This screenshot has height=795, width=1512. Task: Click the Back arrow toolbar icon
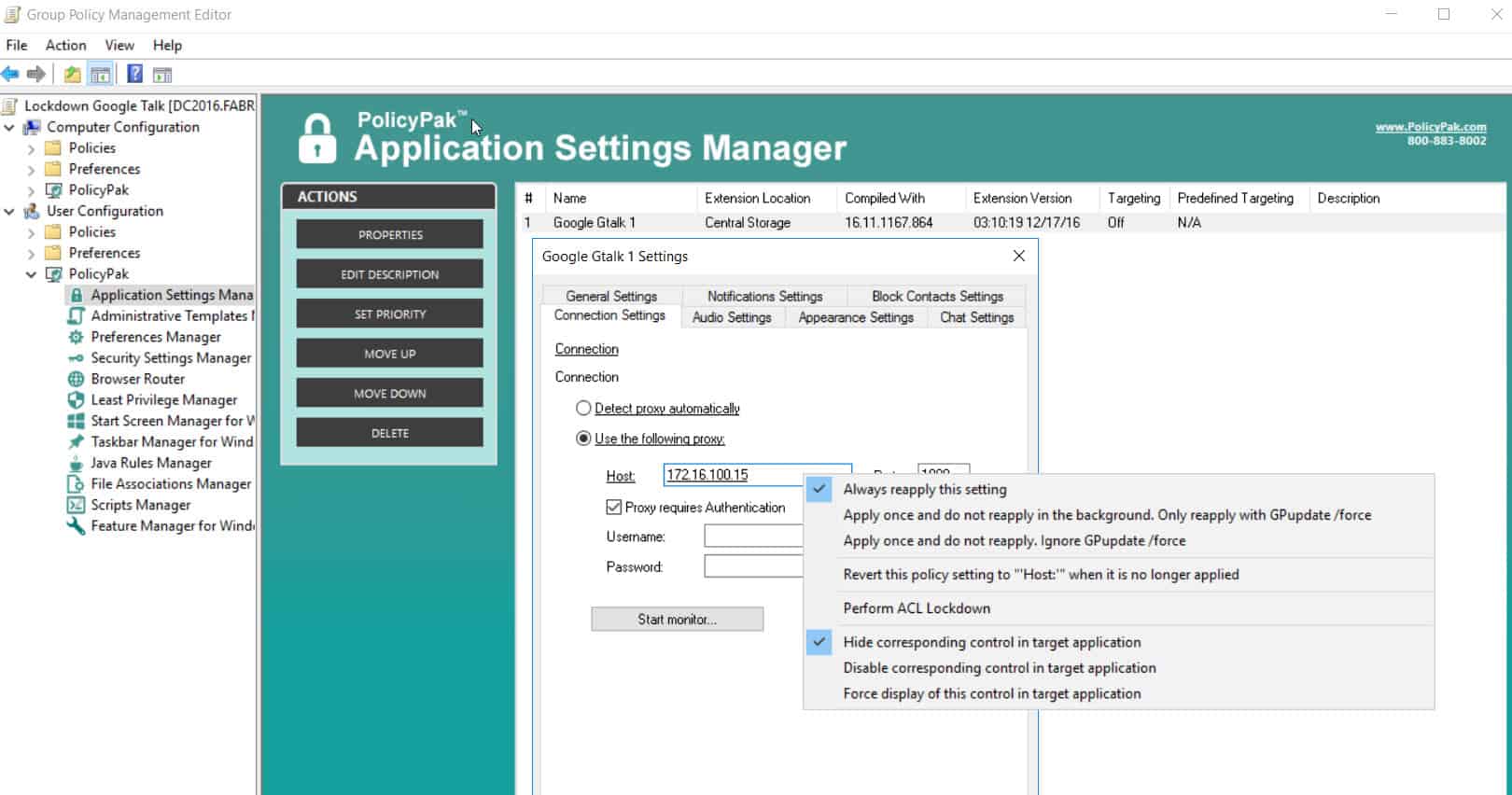tap(10, 74)
